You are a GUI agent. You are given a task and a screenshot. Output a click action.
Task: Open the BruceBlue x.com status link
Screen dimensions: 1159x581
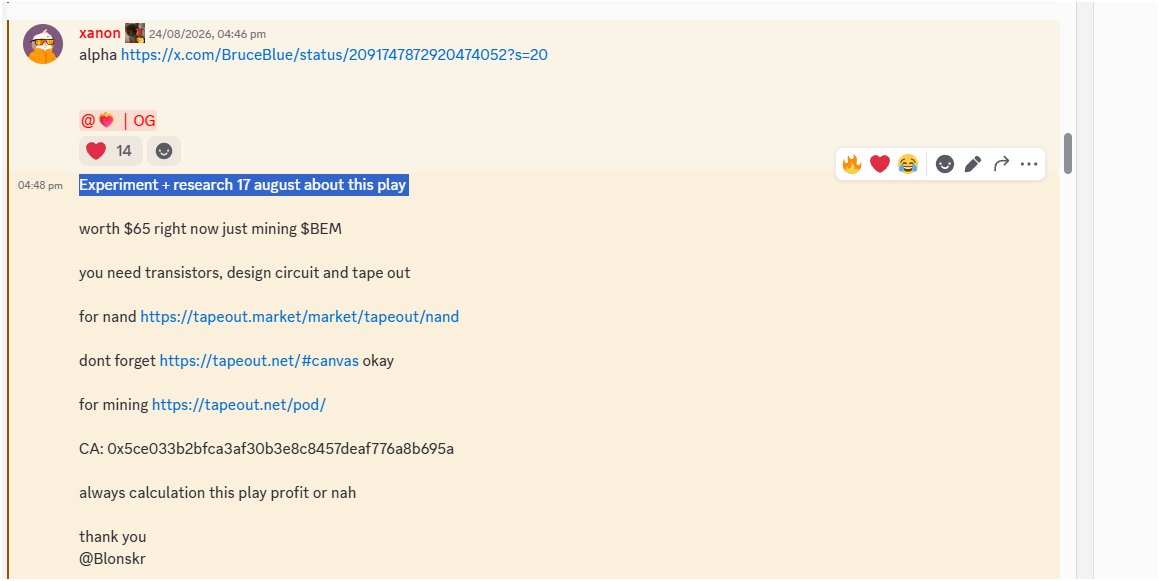pos(334,55)
